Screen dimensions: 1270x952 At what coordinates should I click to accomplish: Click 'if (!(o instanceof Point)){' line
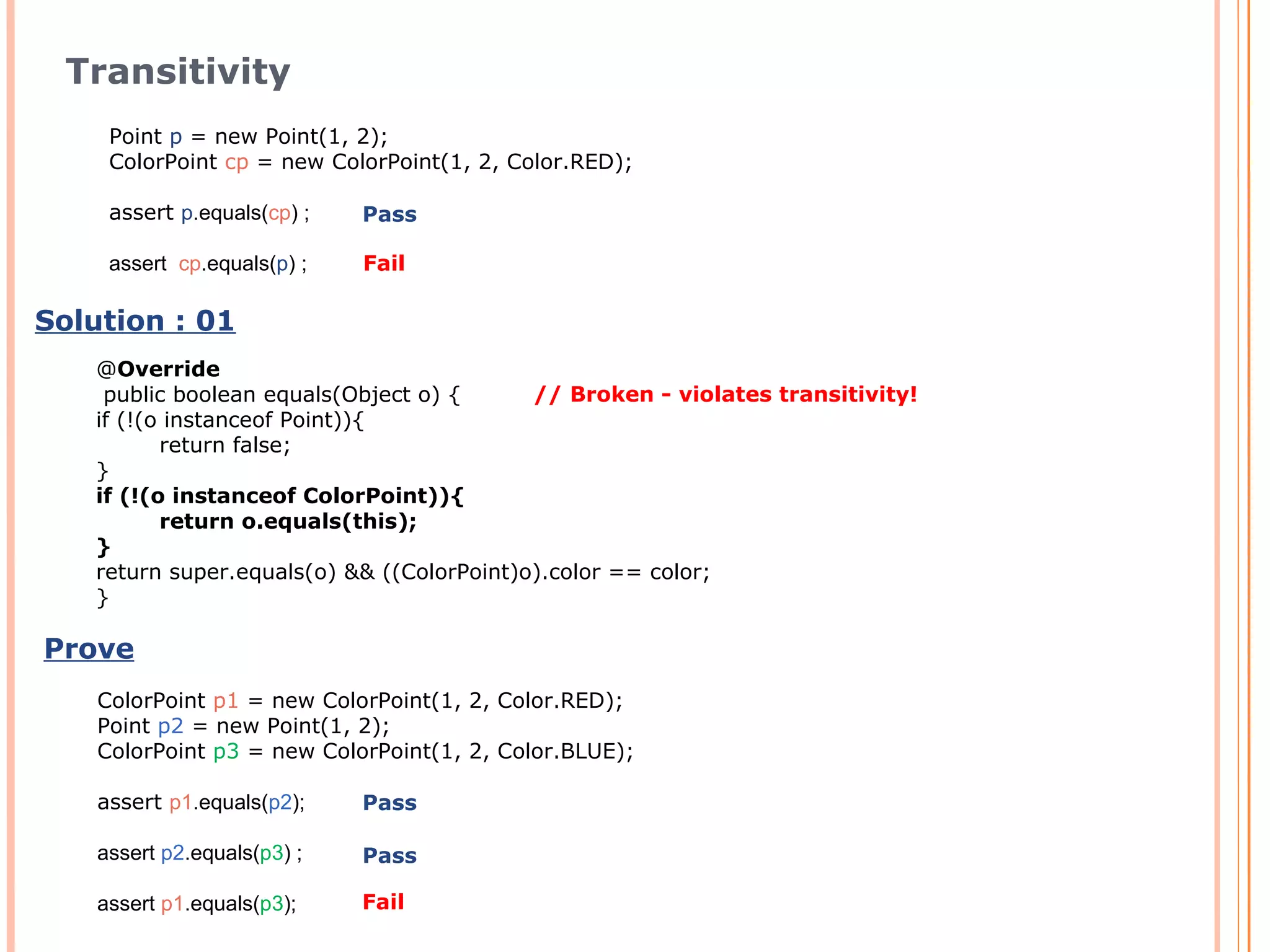tap(230, 420)
